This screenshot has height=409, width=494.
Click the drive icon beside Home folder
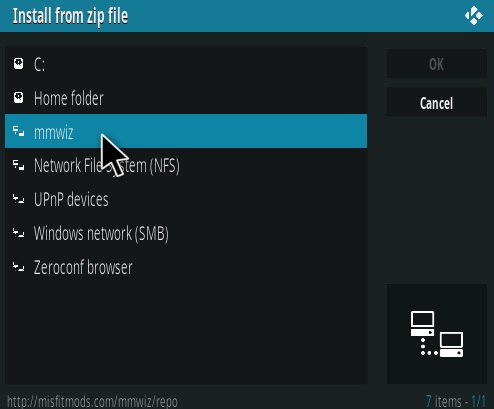19,98
